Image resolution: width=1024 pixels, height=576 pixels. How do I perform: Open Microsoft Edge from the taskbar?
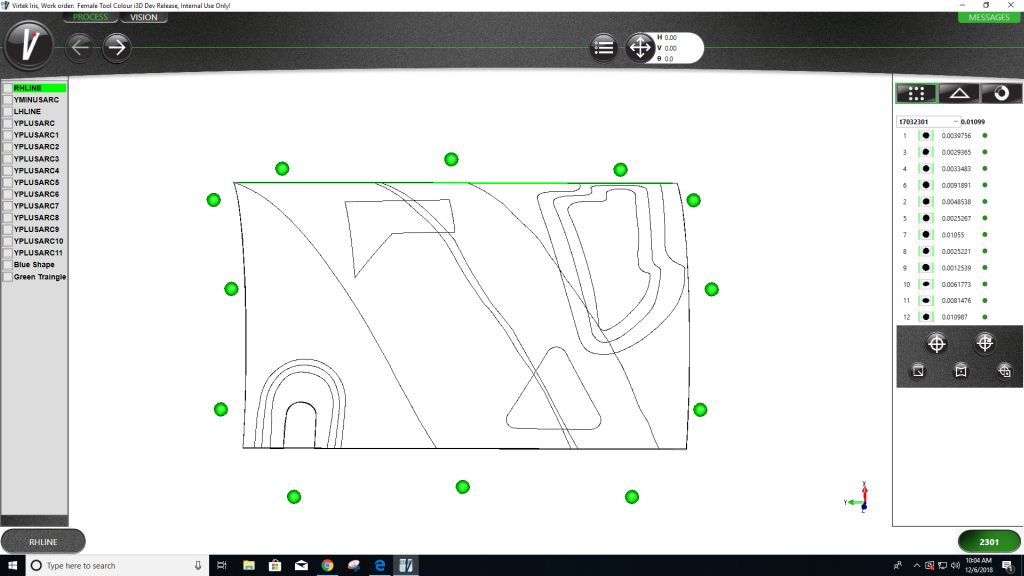[379, 566]
